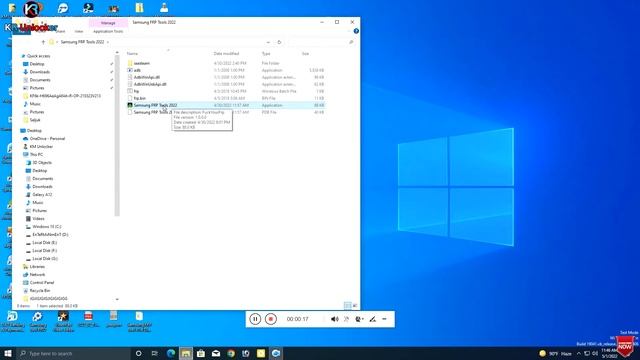This screenshot has width=640, height=360.
Task: Open Libraries in navigation pane
Action: click(x=37, y=267)
